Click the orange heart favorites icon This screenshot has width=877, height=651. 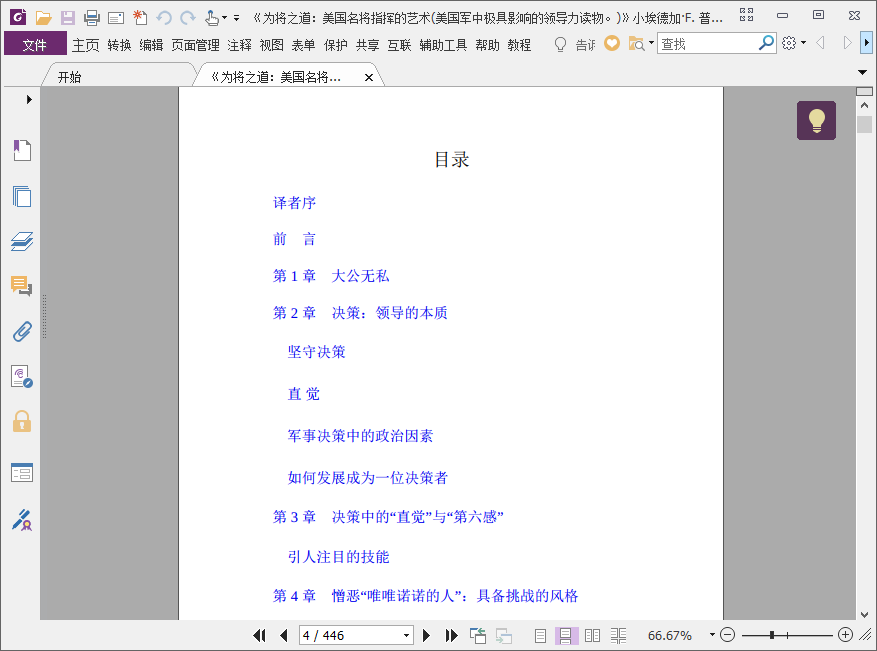tap(612, 43)
